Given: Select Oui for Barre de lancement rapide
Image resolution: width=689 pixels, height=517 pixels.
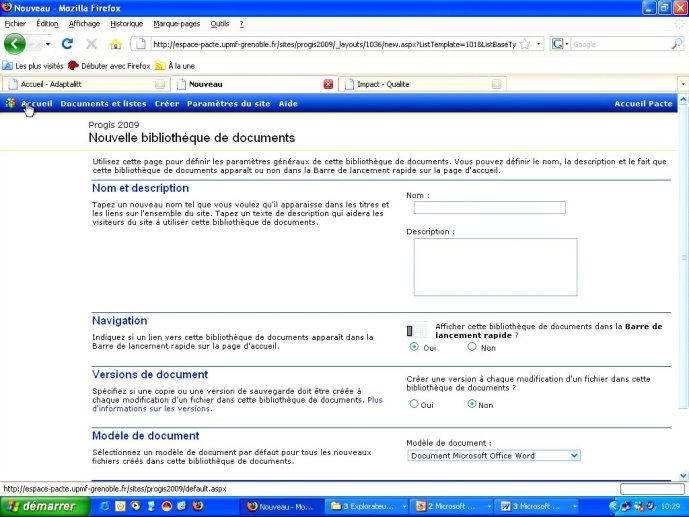Looking at the screenshot, I should (x=414, y=347).
